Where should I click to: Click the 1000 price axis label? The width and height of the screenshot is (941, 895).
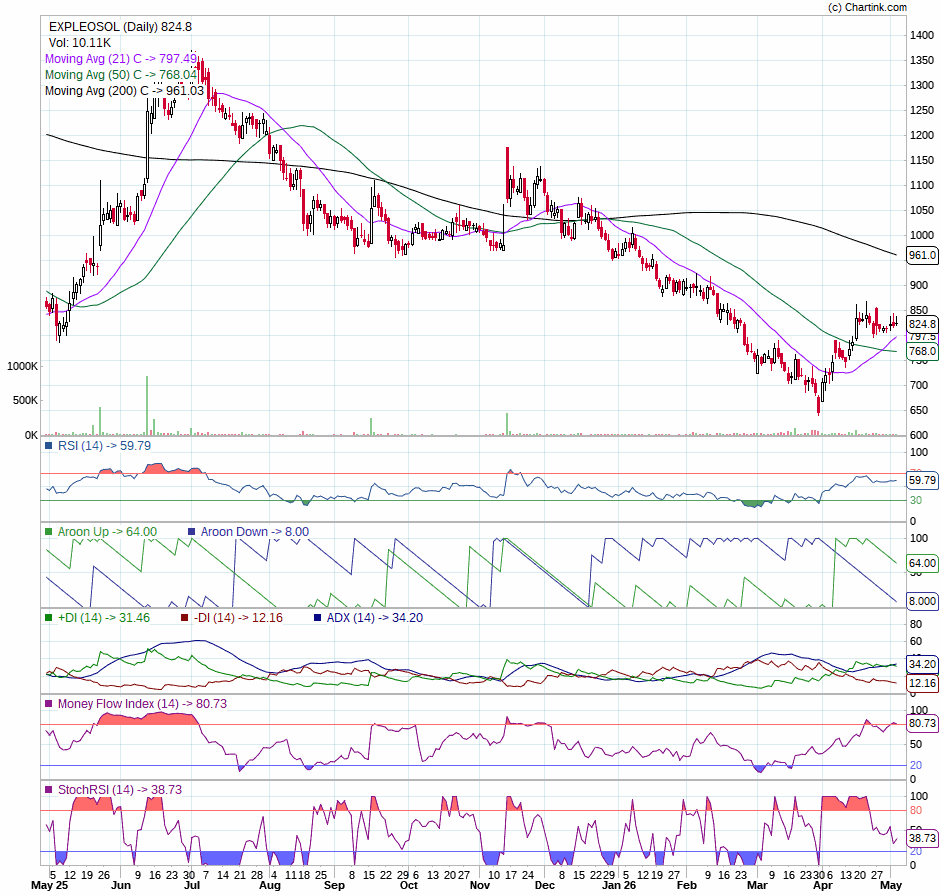(x=922, y=235)
